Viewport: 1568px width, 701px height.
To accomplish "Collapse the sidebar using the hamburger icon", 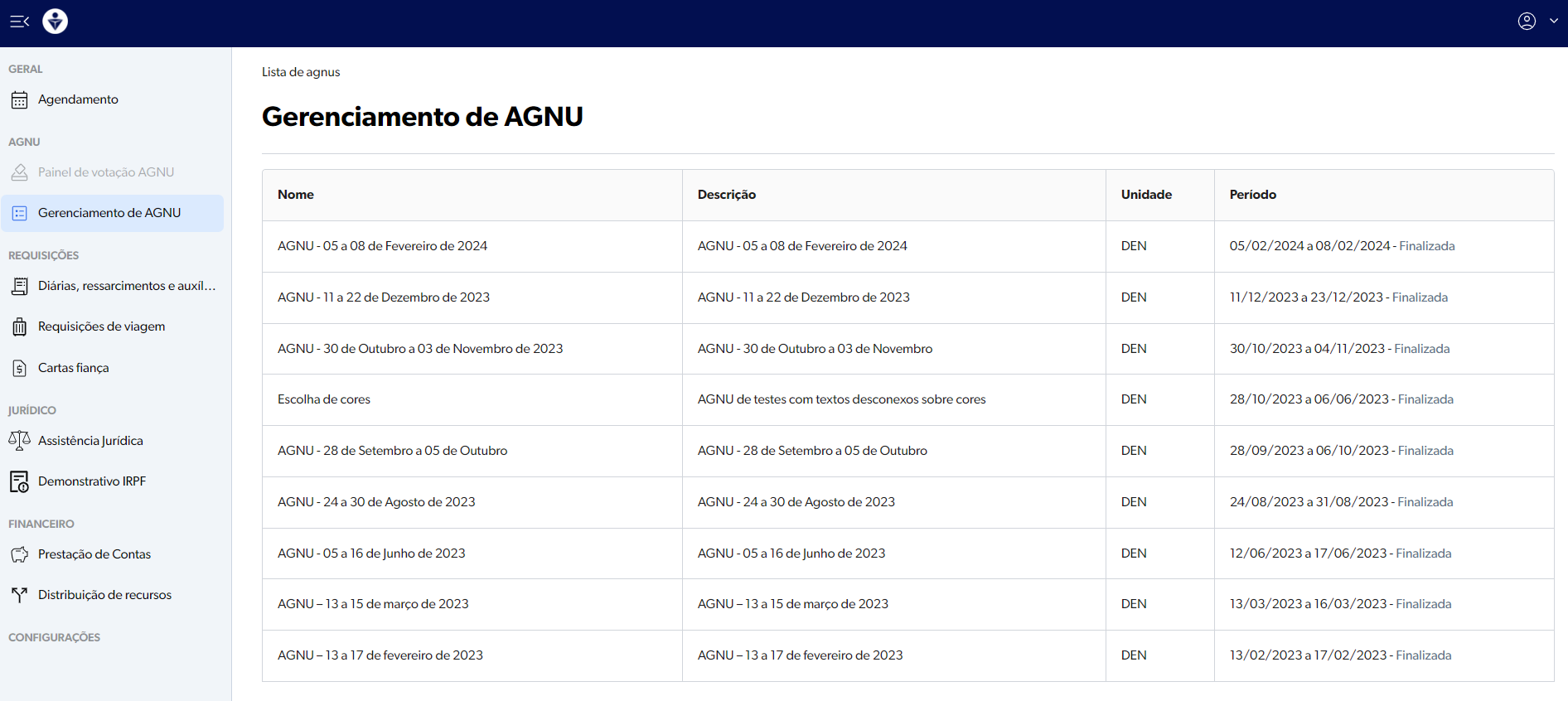I will pos(20,22).
